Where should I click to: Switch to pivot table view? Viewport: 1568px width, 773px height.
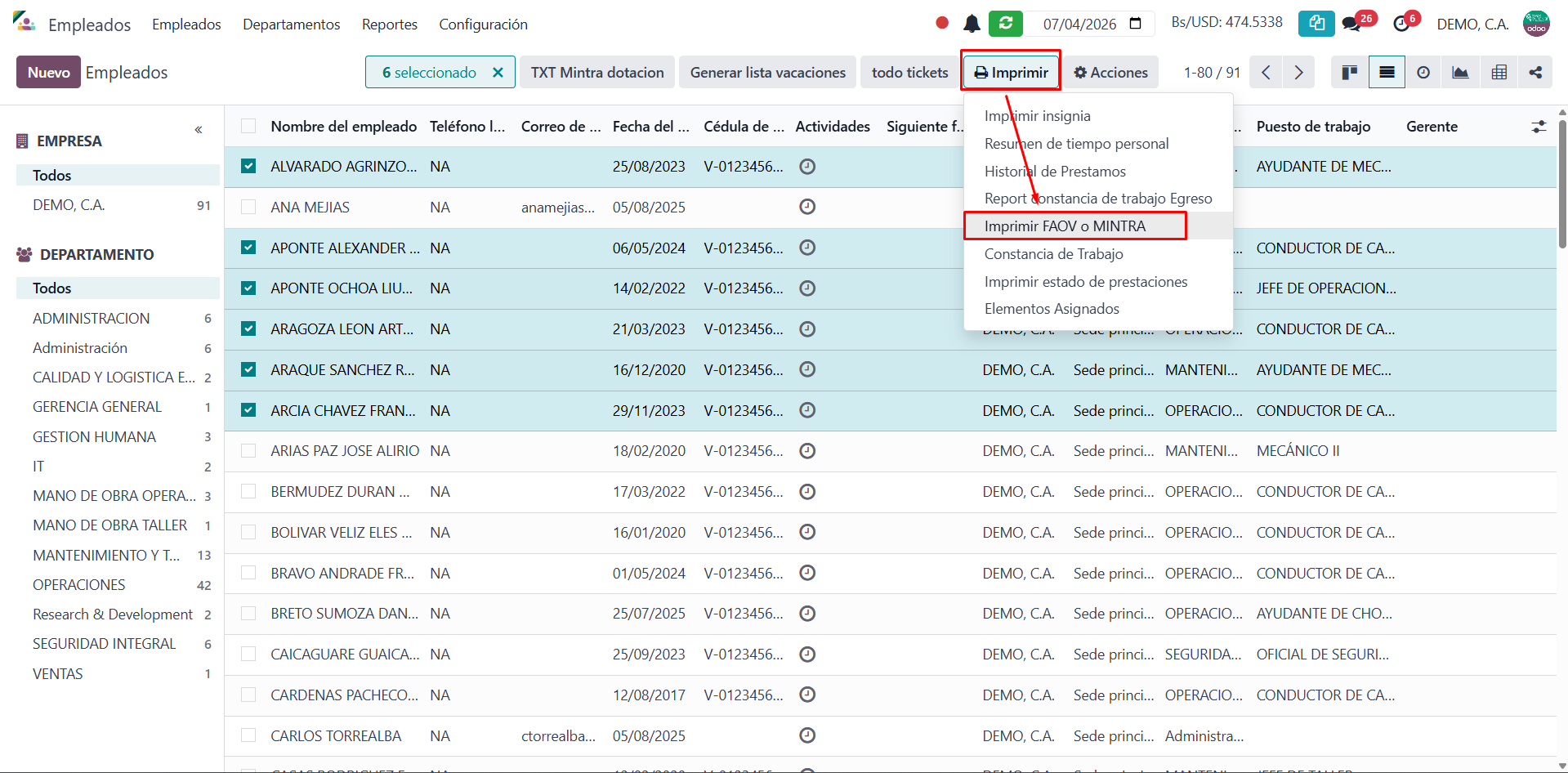(1499, 73)
